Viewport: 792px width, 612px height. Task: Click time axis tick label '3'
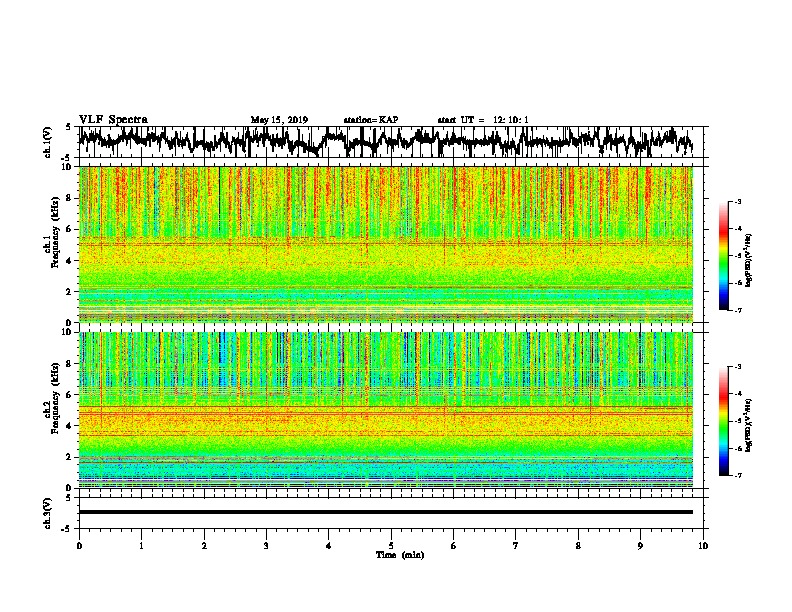(266, 546)
